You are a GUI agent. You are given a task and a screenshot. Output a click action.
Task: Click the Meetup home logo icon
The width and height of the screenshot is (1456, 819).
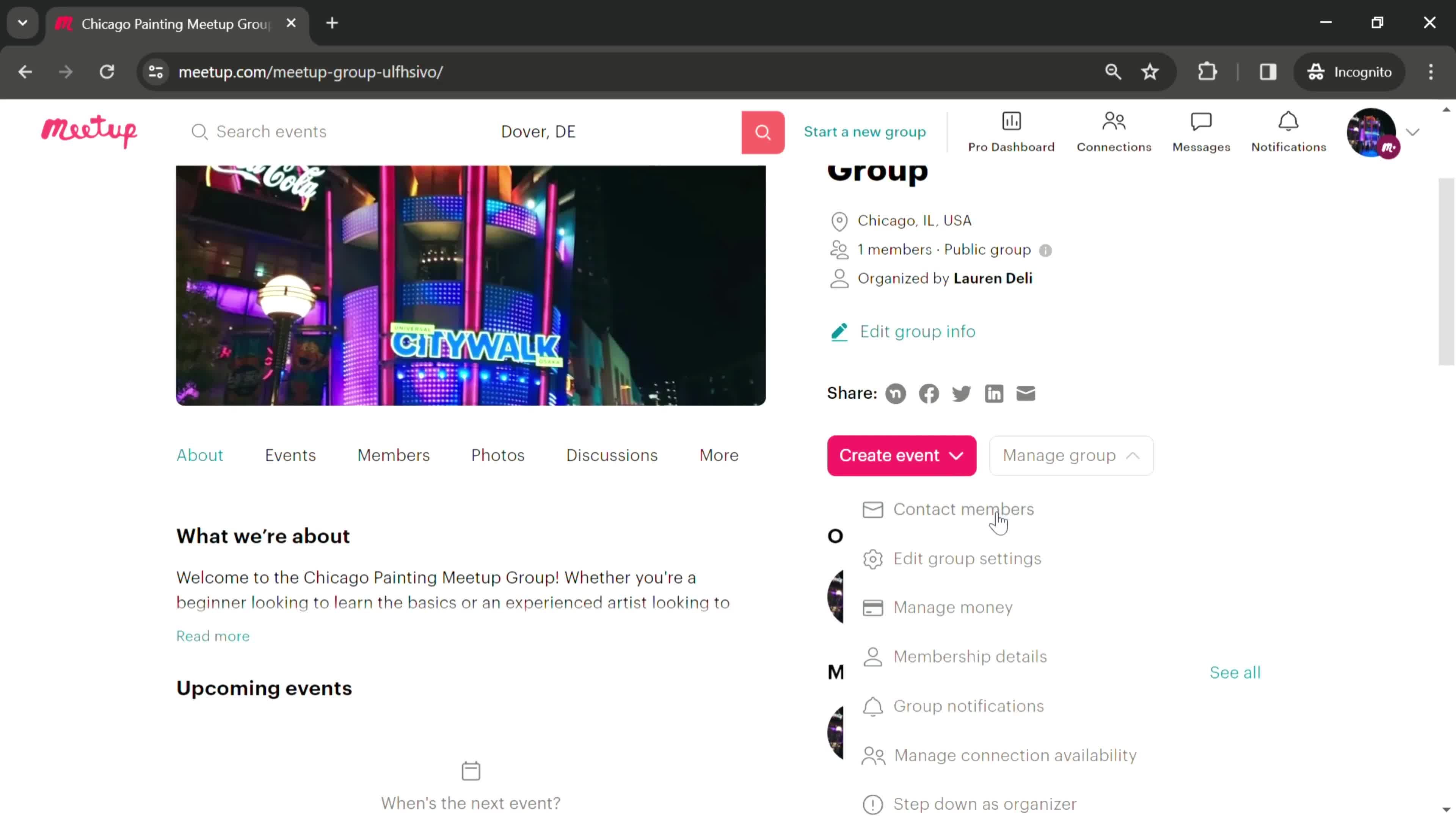click(x=90, y=131)
